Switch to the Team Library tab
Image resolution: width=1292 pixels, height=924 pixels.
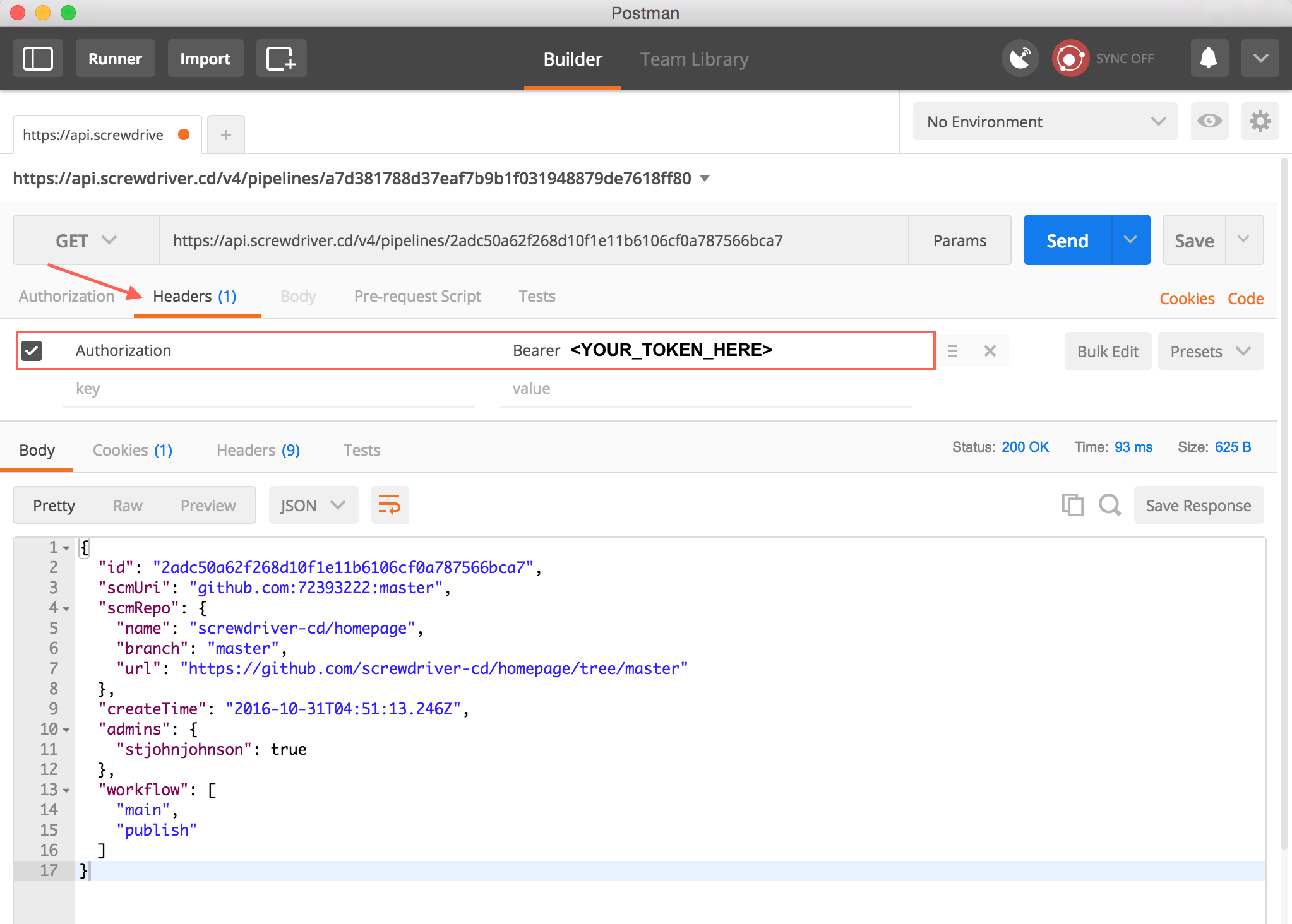[x=694, y=59]
